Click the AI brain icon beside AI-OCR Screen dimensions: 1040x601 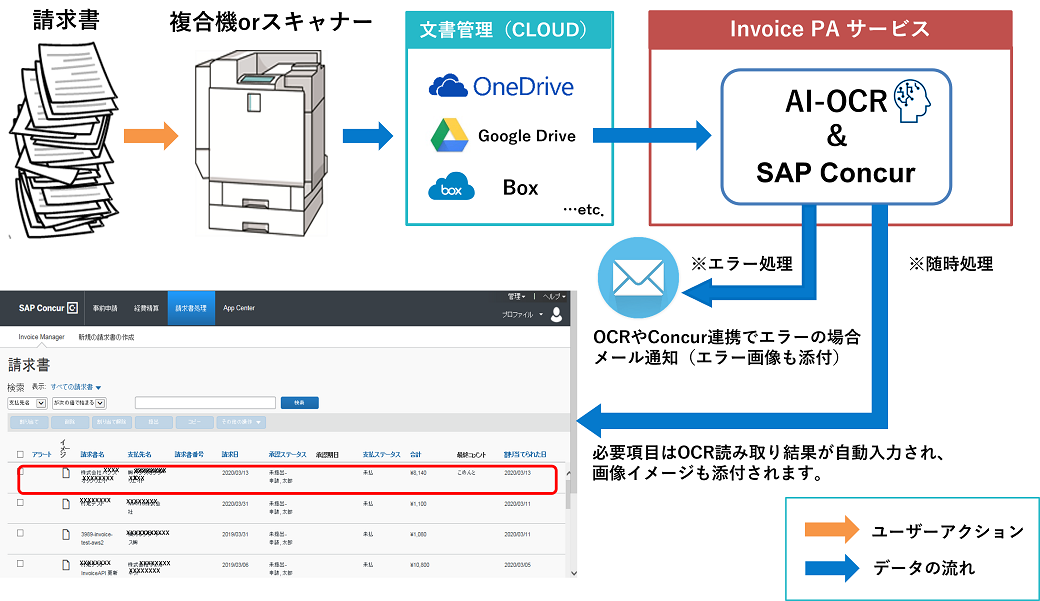(x=913, y=101)
